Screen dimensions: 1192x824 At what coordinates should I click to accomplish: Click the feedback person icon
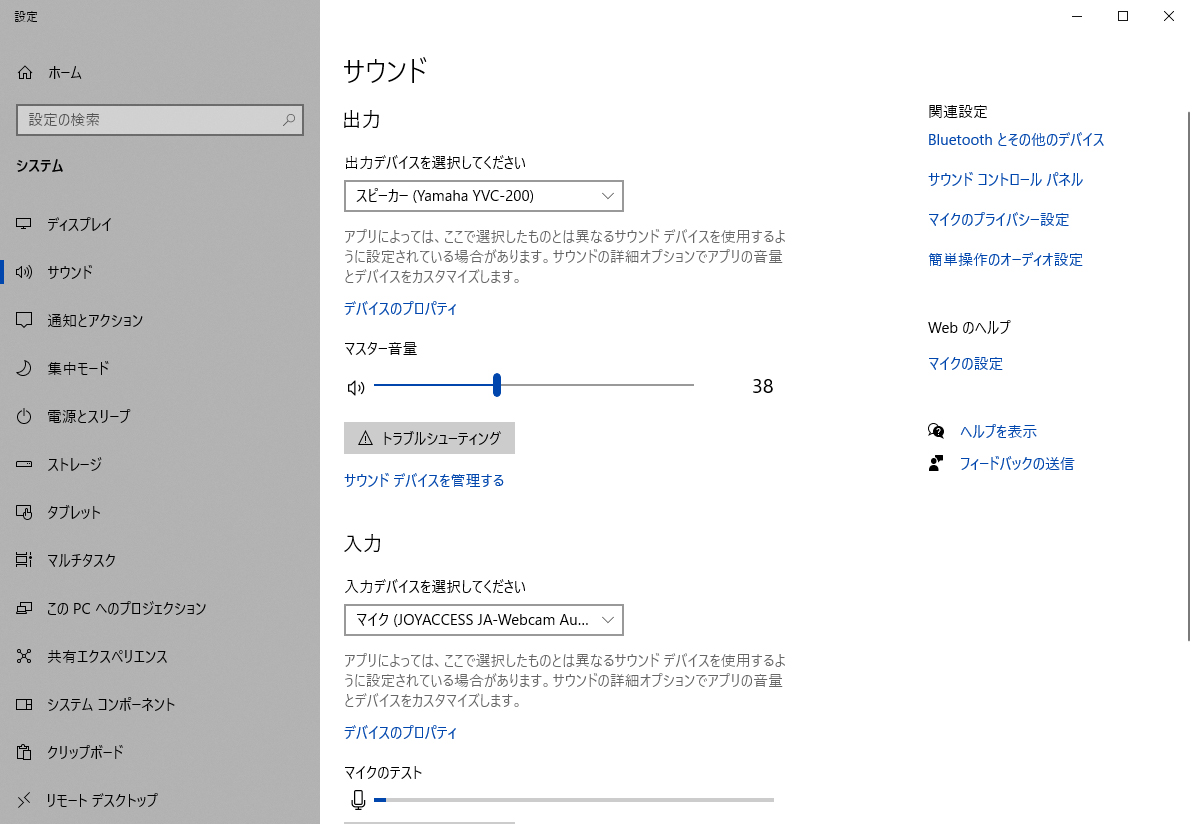tap(936, 464)
